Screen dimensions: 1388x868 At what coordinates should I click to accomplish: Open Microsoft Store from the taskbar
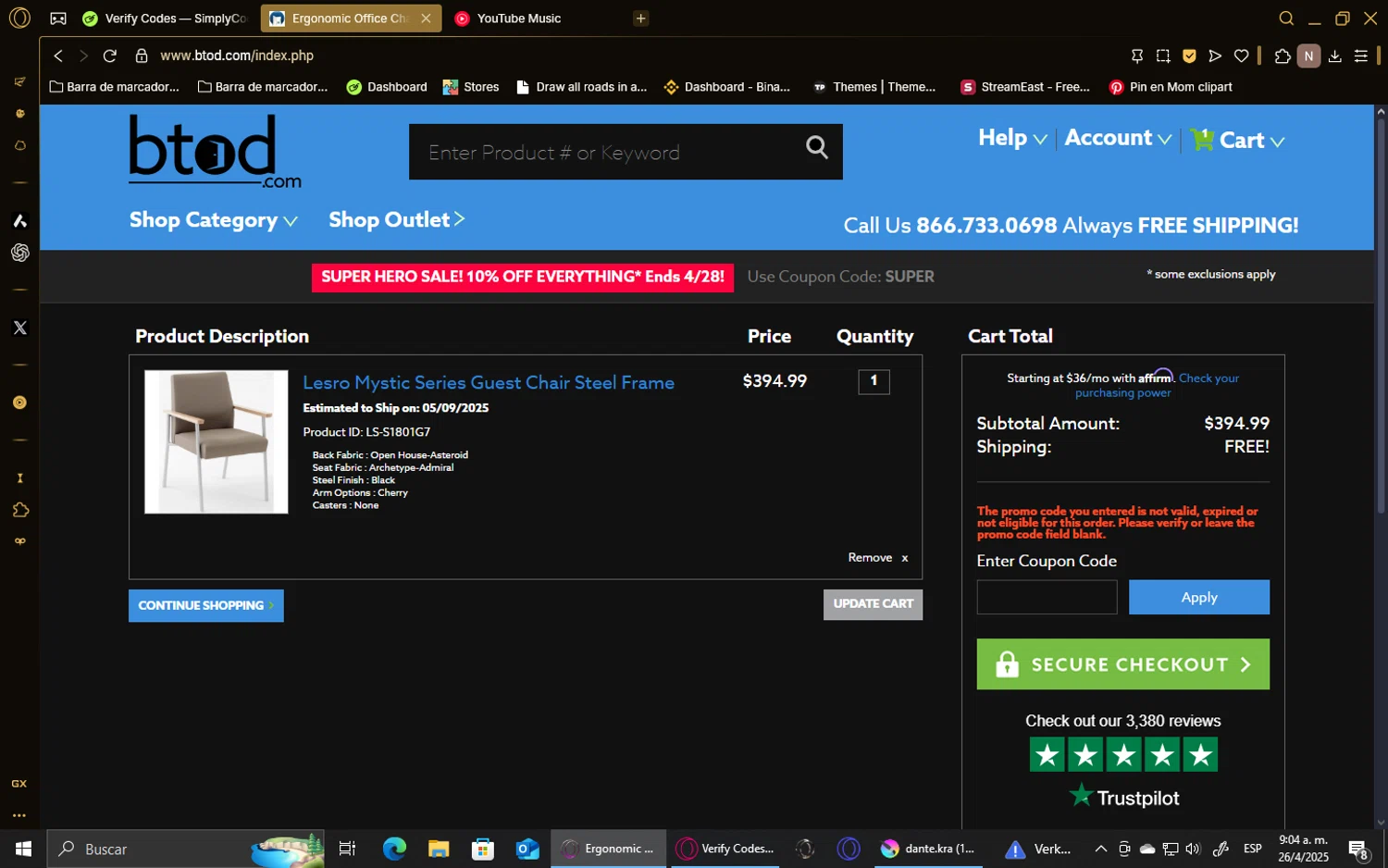point(483,849)
